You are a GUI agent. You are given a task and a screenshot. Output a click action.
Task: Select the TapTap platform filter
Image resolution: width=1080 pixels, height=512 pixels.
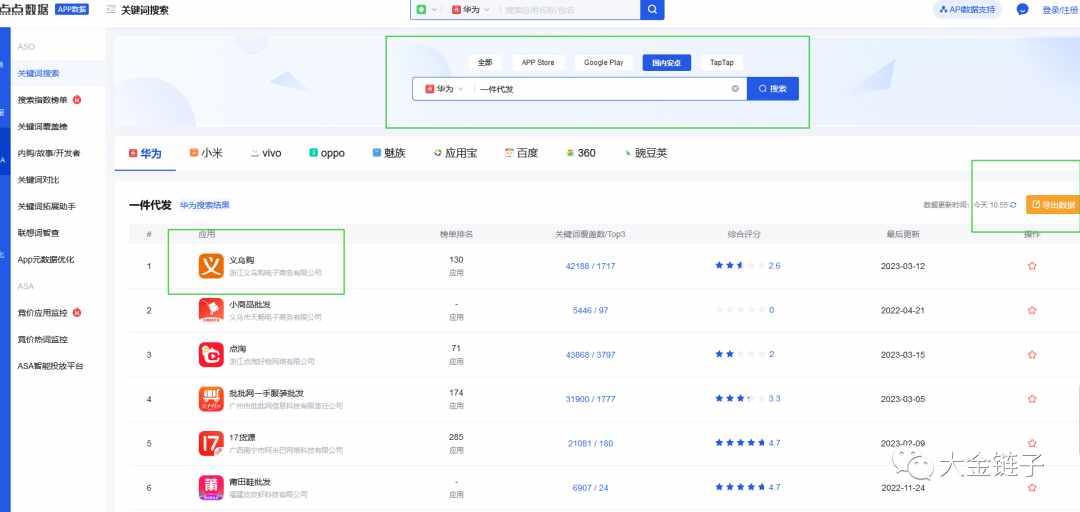722,62
